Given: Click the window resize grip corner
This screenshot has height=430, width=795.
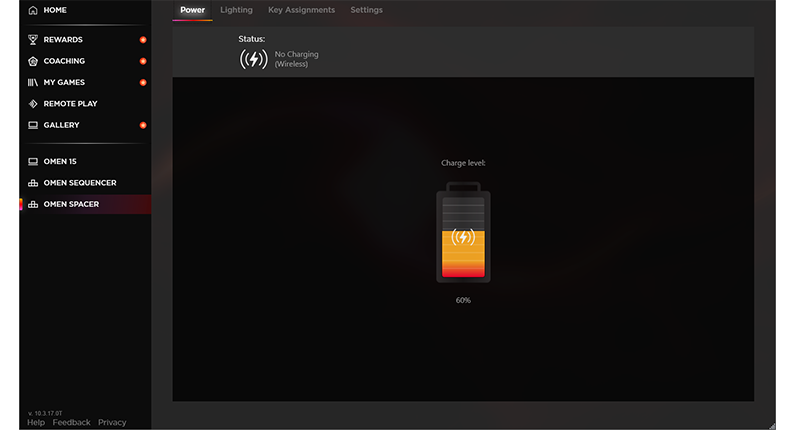Looking at the screenshot, I should (x=772, y=426).
